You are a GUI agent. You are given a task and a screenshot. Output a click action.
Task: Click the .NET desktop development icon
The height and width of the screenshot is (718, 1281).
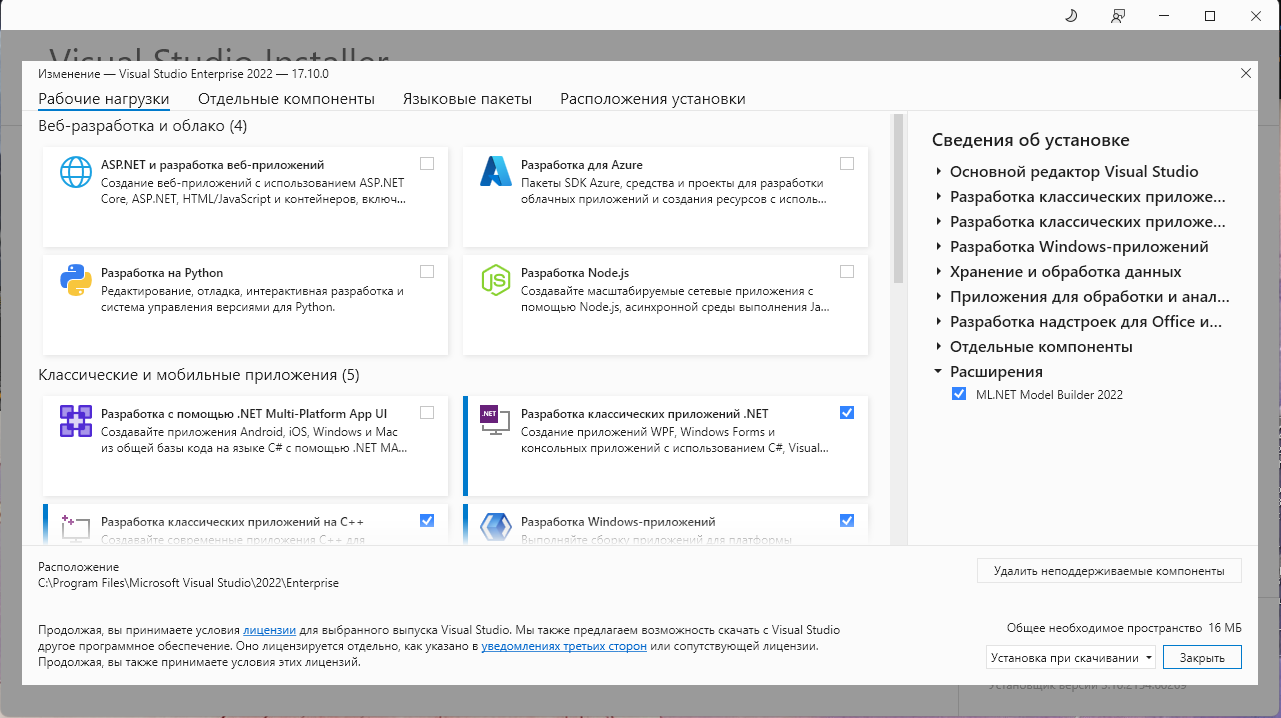[496, 421]
